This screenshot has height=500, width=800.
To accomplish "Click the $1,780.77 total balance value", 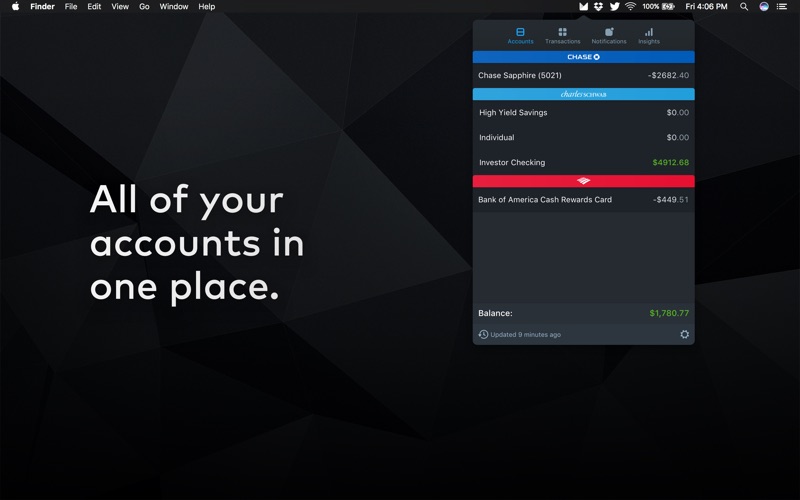I will (669, 313).
